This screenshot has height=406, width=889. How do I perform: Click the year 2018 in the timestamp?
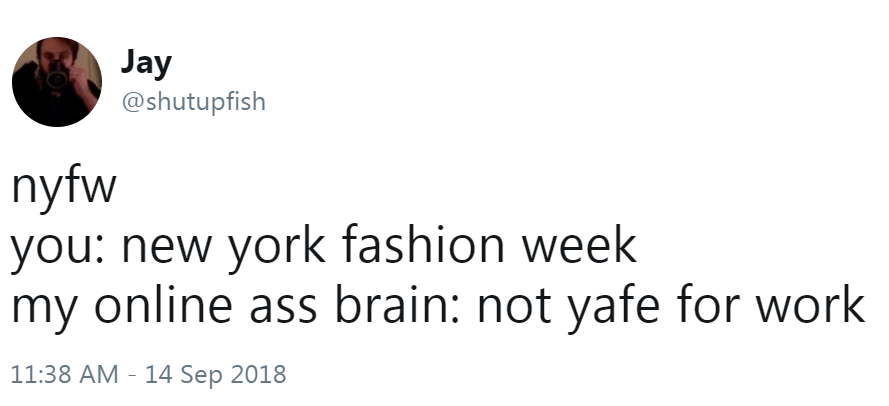click(x=258, y=376)
